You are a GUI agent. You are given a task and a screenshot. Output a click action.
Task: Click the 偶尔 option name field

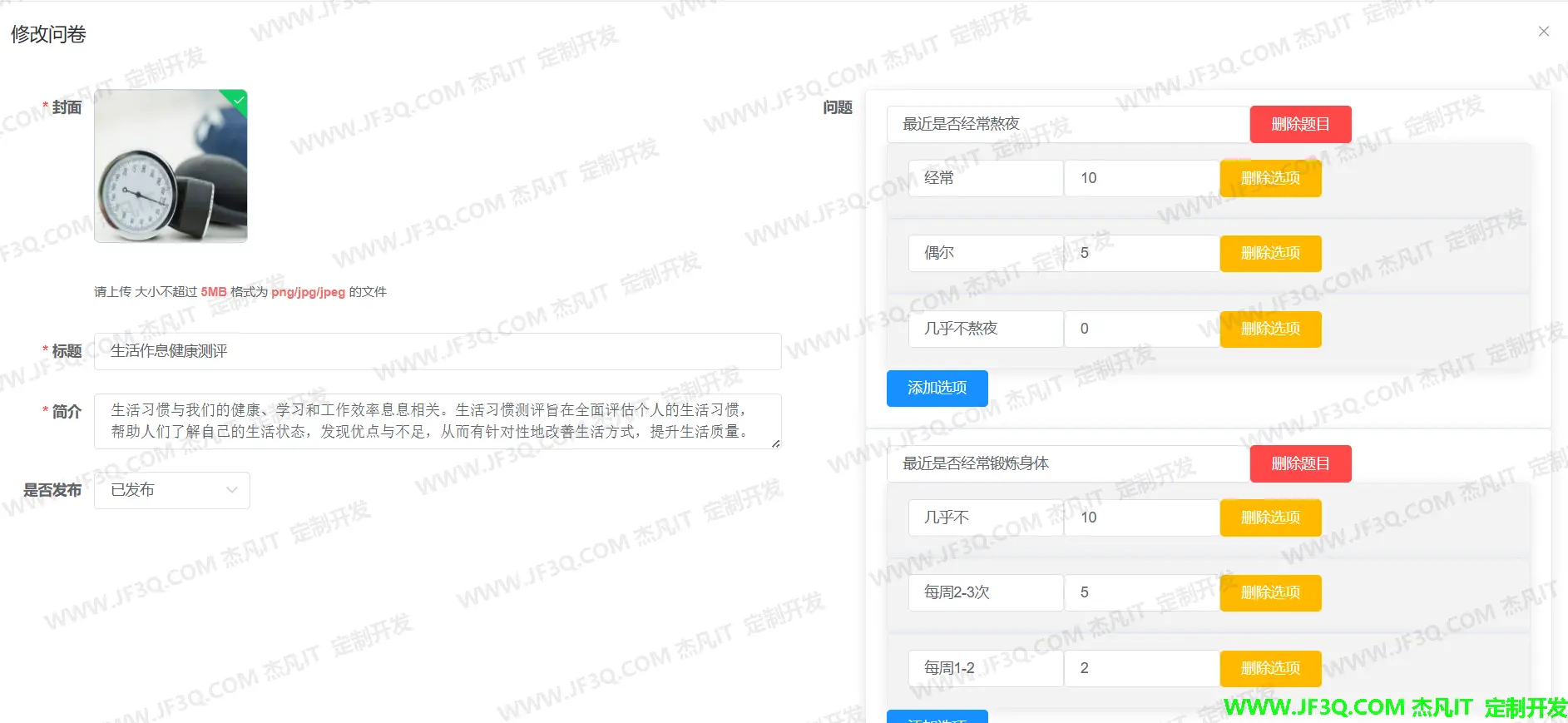985,253
